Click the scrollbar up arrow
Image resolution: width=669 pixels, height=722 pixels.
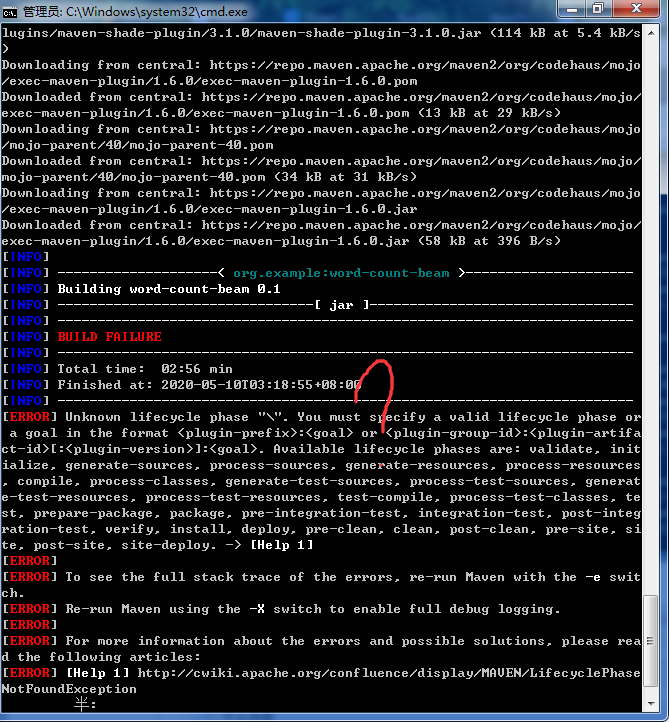tap(651, 33)
